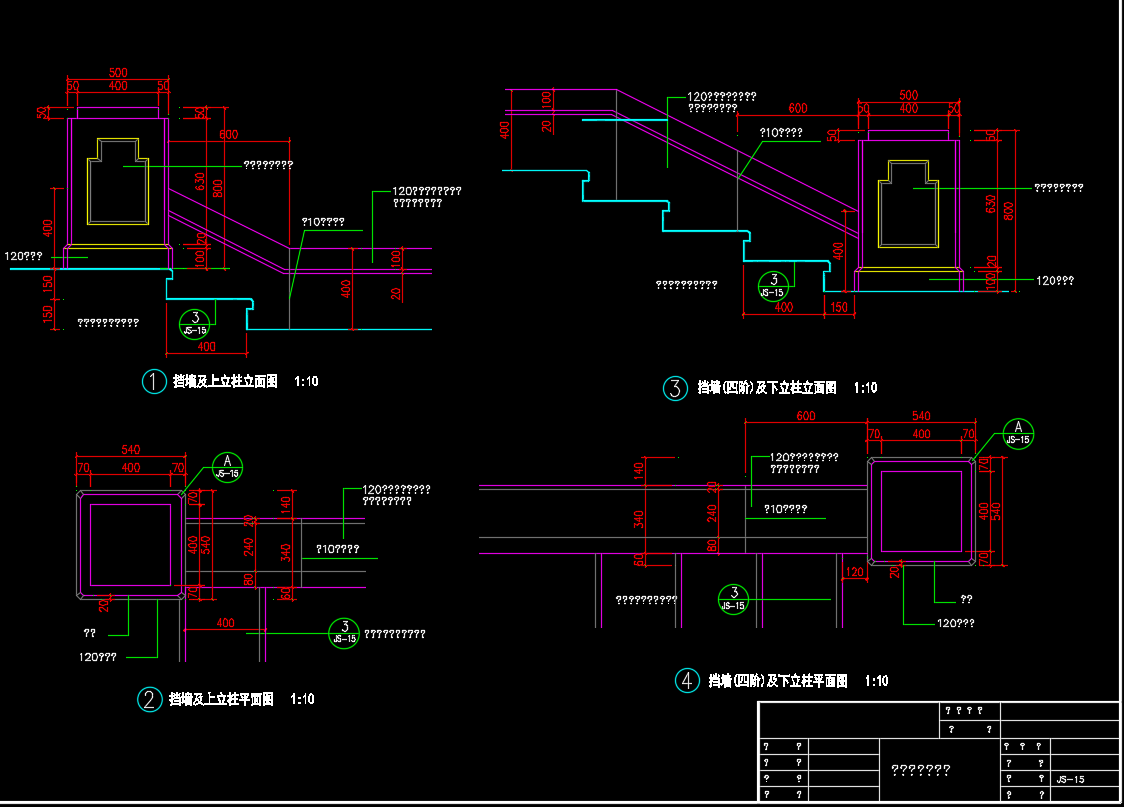Screen dimensions: 1124x807
Task: Select the 500 dimension atop drawing 1
Action: pyautogui.click(x=118, y=72)
